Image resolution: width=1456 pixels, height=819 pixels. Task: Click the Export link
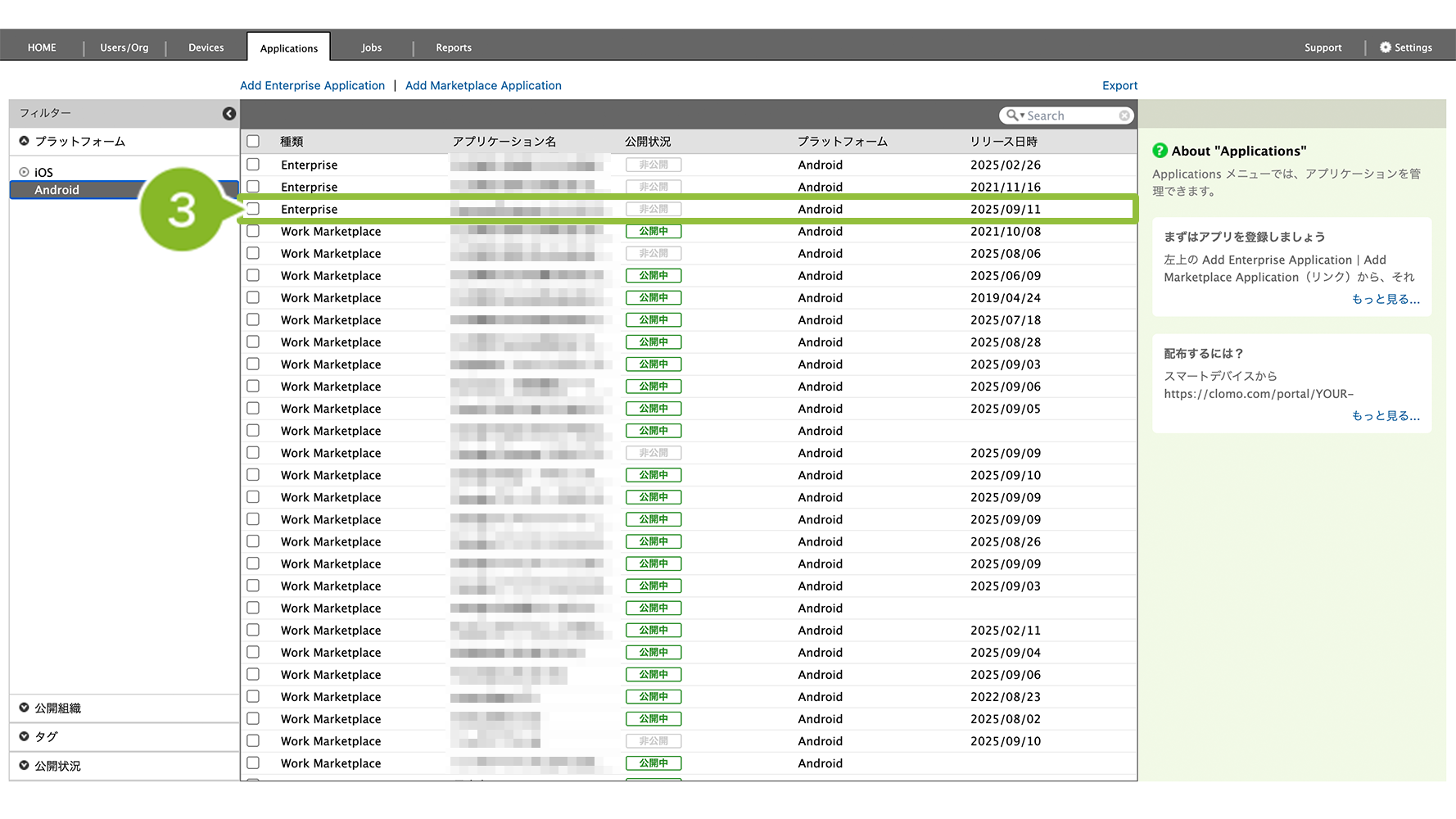point(1119,85)
